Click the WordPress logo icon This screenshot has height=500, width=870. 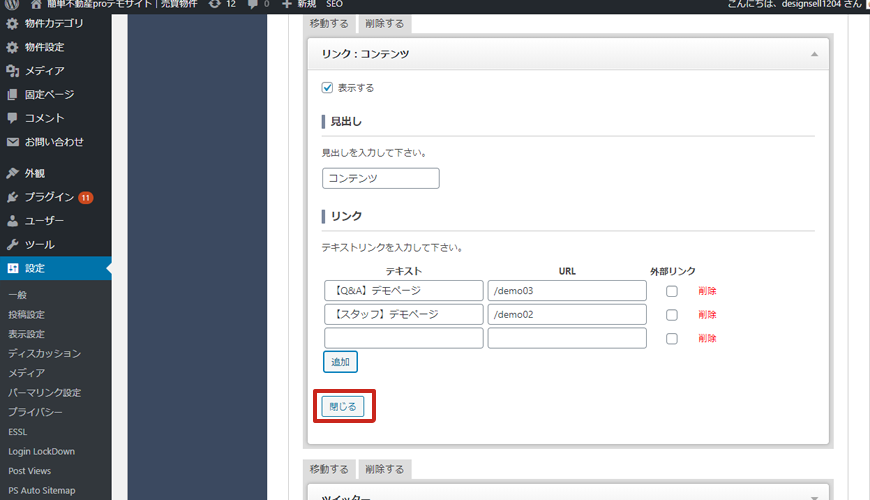click(12, 4)
